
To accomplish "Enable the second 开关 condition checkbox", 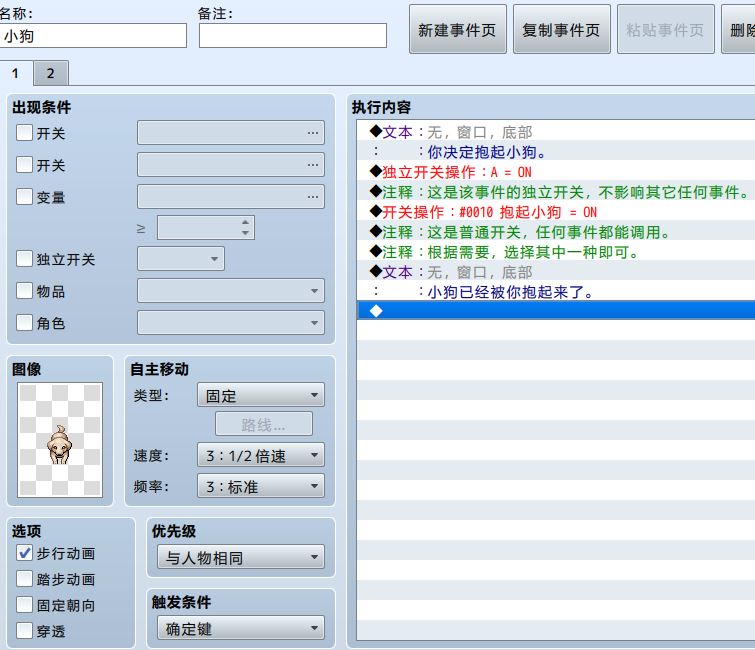I will tap(24, 164).
